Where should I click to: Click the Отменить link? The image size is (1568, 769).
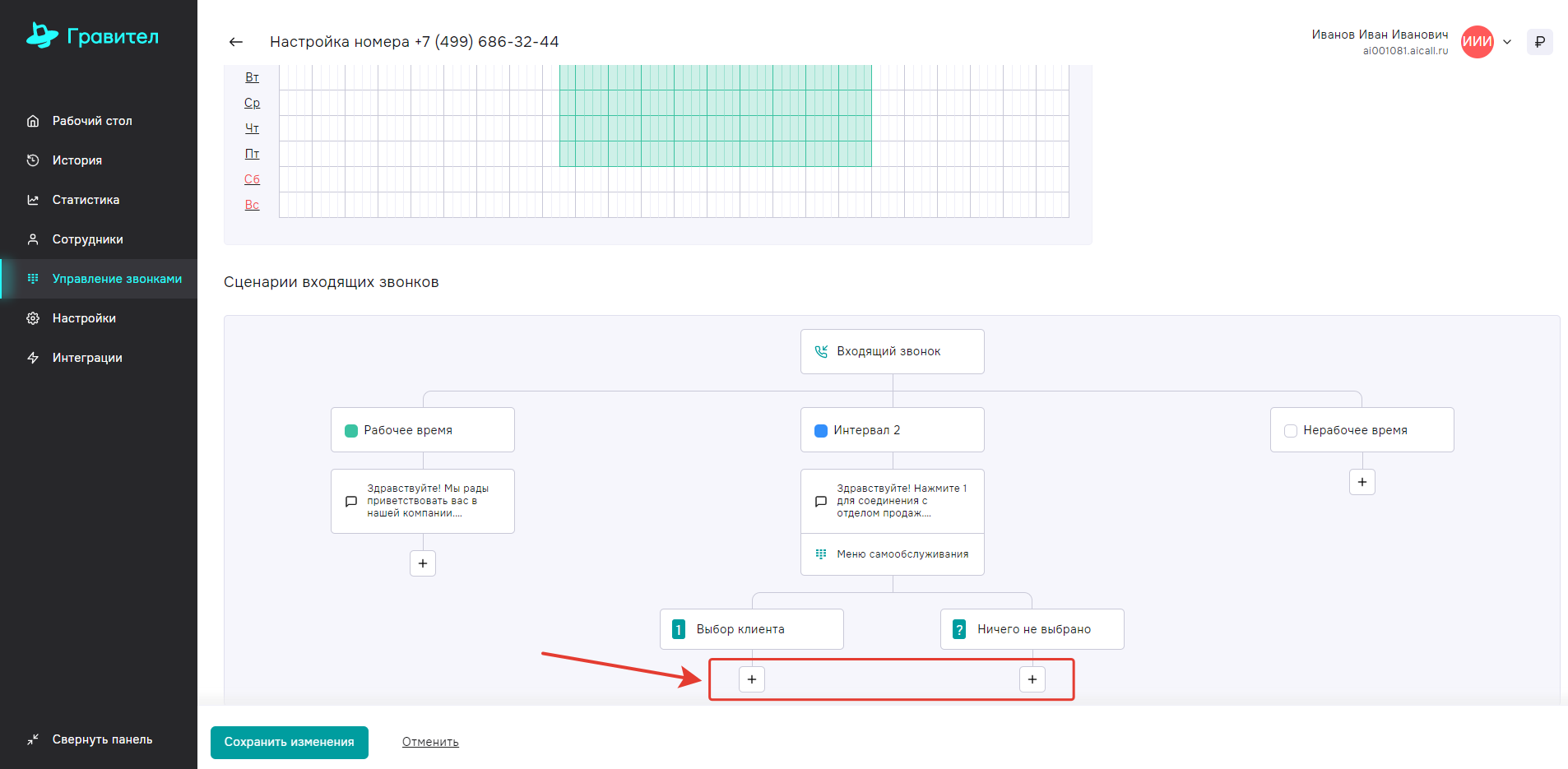click(x=430, y=742)
